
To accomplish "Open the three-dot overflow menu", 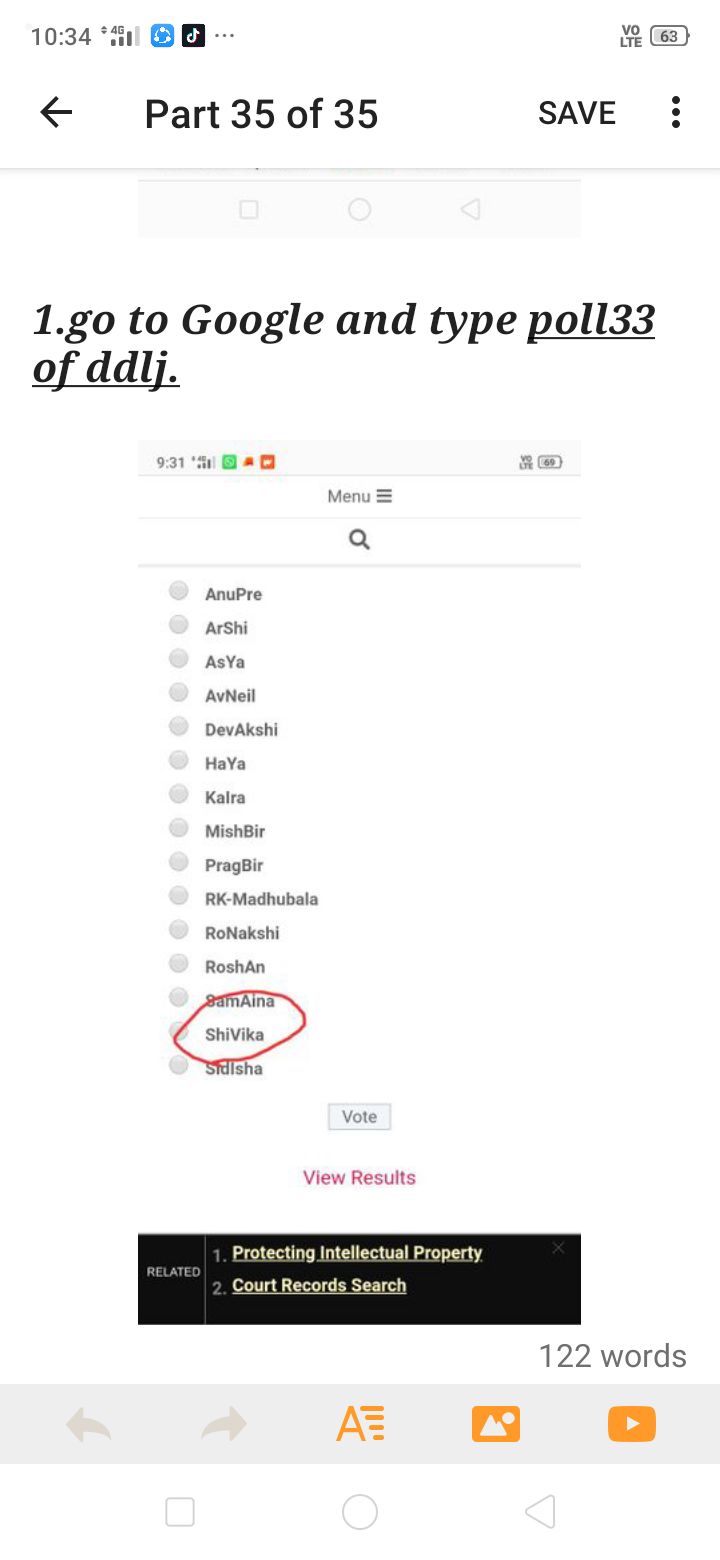I will click(x=676, y=113).
